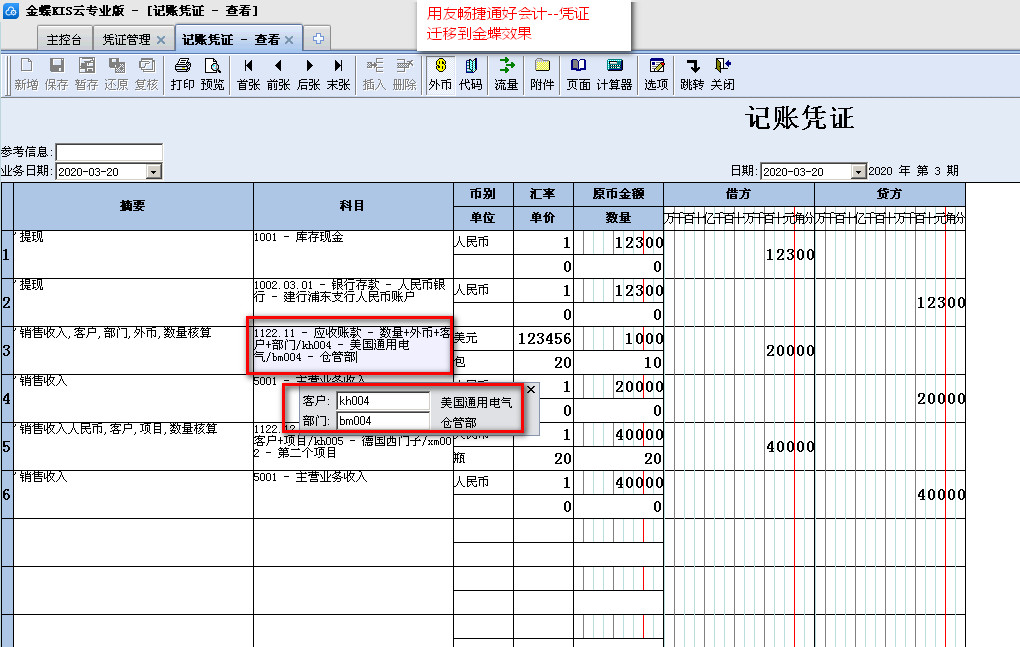Toggle the 外币 foreign currency view
The image size is (1020, 647).
[x=440, y=74]
